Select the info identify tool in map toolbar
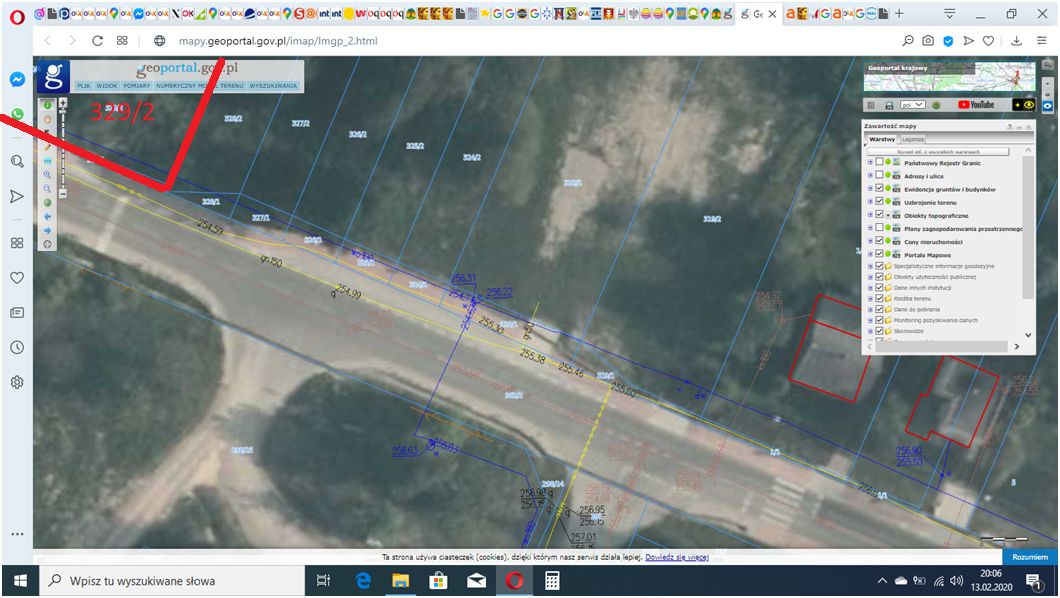This screenshot has width=1060, height=598. (x=47, y=105)
